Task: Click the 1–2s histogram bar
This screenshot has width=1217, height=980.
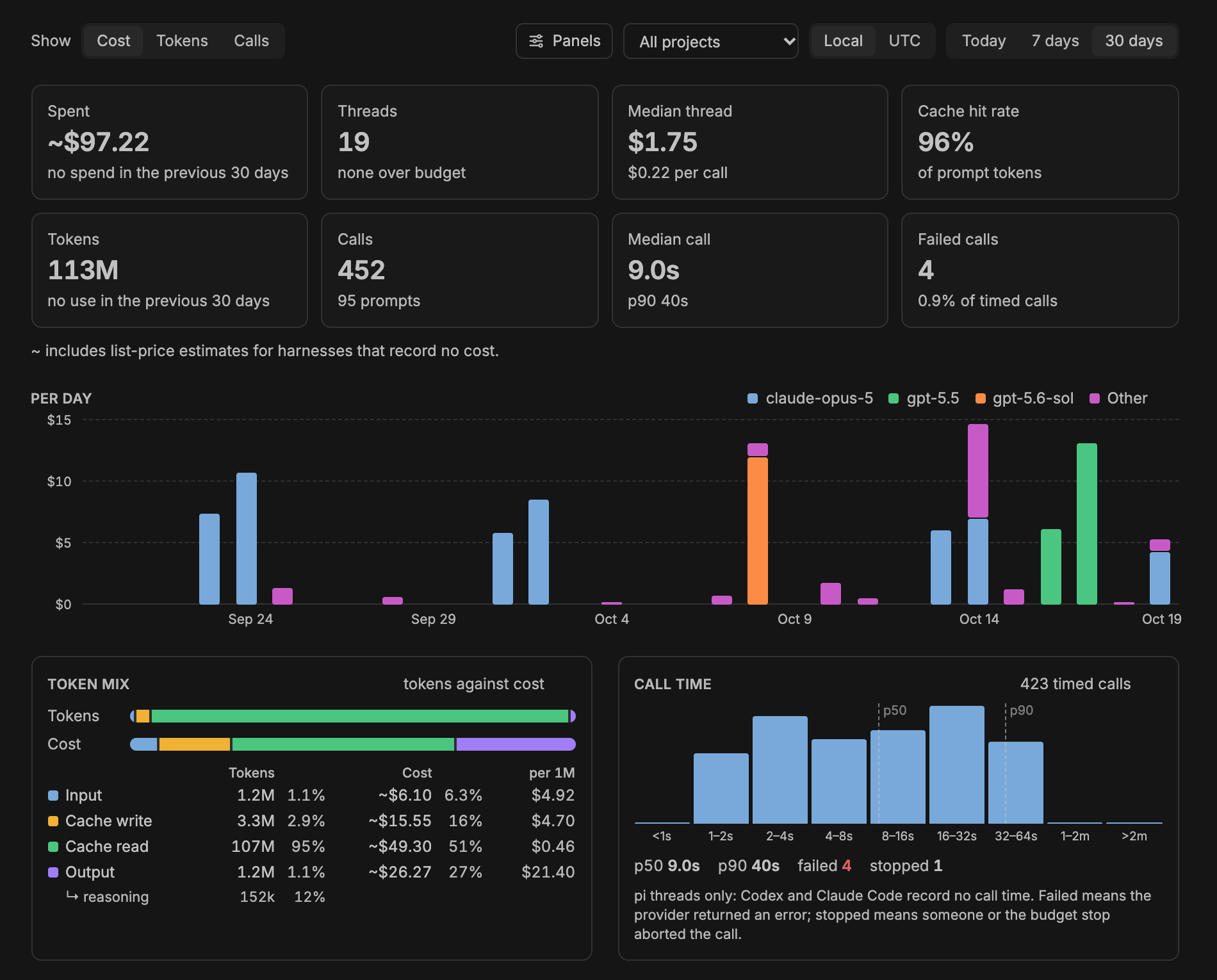Action: 721,788
